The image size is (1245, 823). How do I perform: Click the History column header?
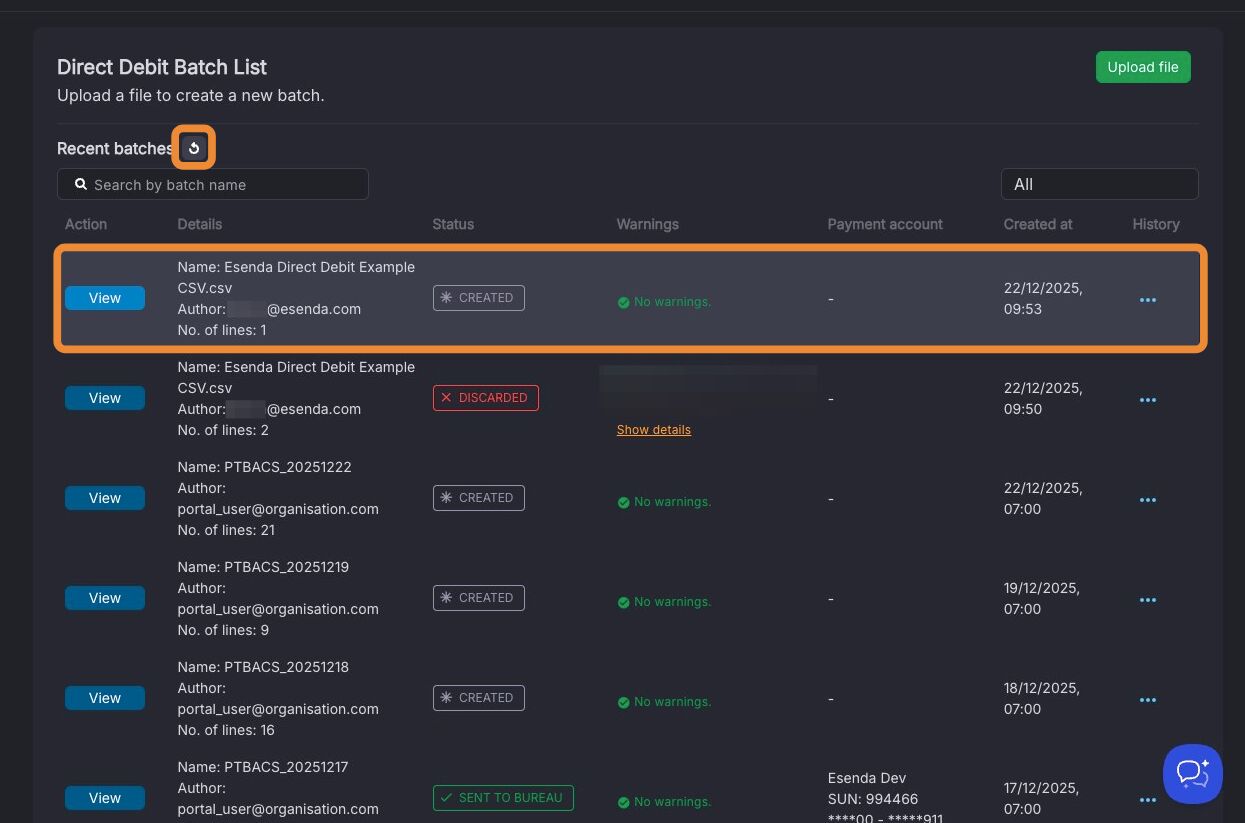click(x=1156, y=224)
